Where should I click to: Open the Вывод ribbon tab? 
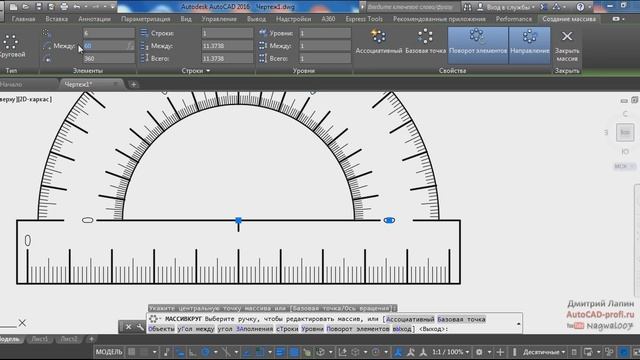pos(256,19)
